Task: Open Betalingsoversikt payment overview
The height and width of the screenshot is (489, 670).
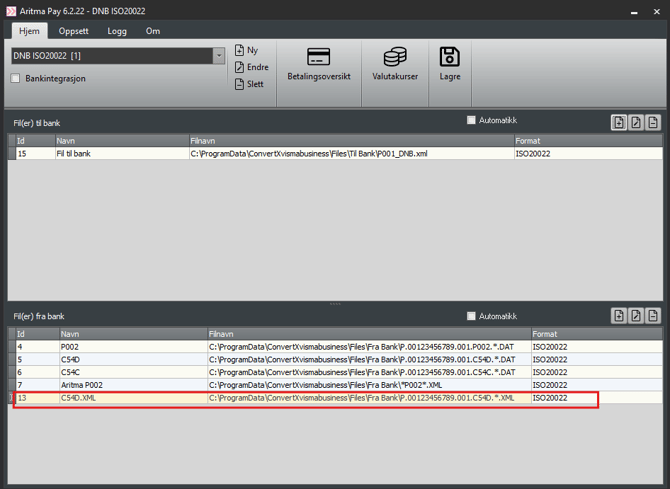Action: [x=318, y=64]
